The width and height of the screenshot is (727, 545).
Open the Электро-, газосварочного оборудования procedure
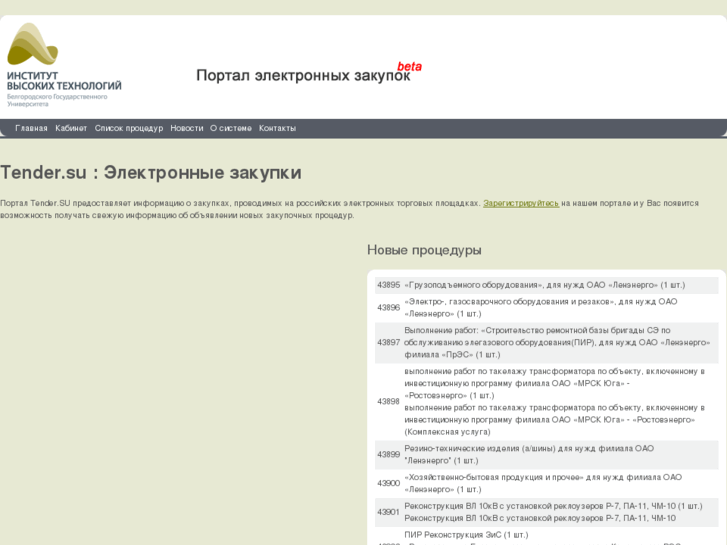(x=541, y=308)
